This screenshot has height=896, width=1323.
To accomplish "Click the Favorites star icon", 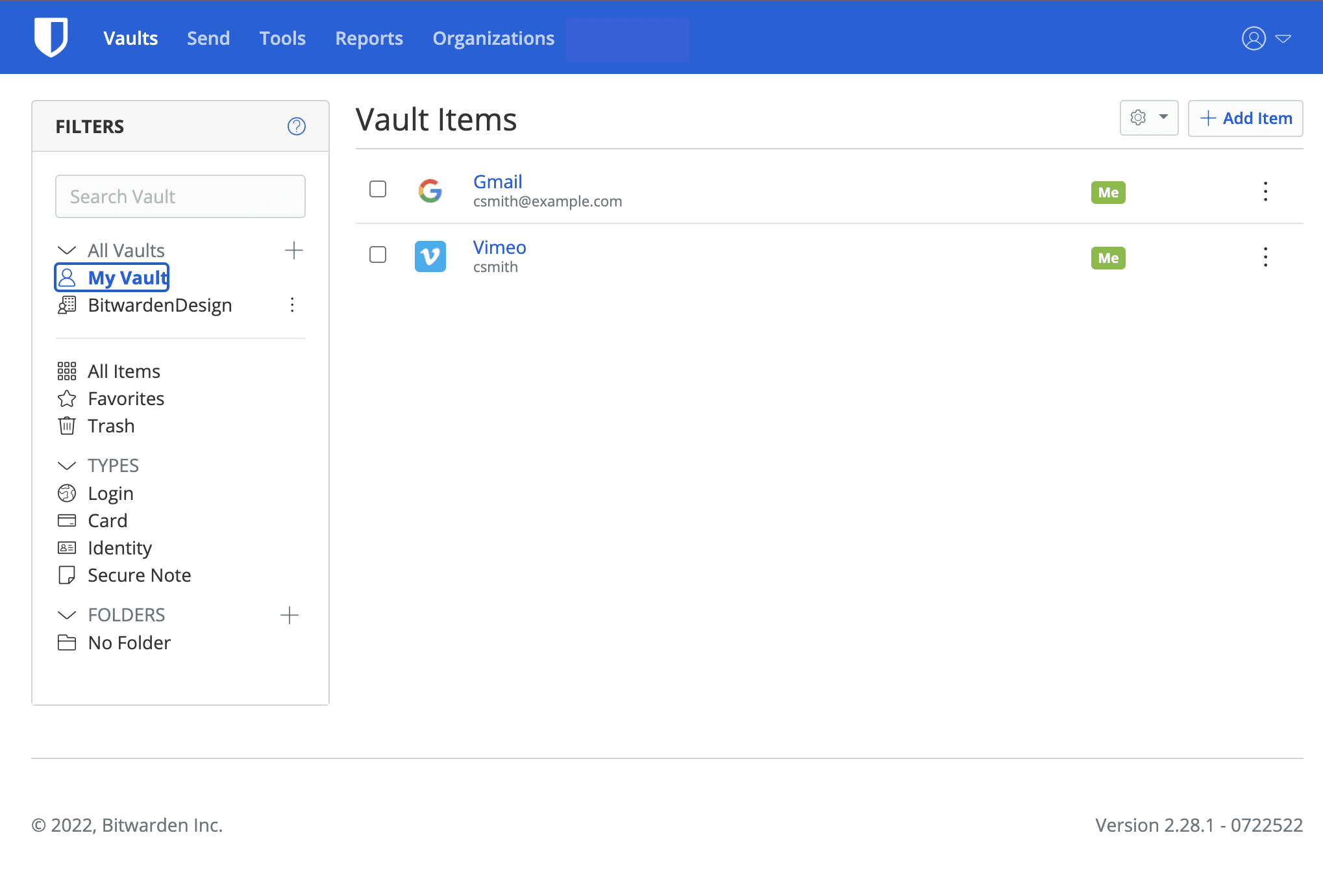I will click(x=67, y=397).
